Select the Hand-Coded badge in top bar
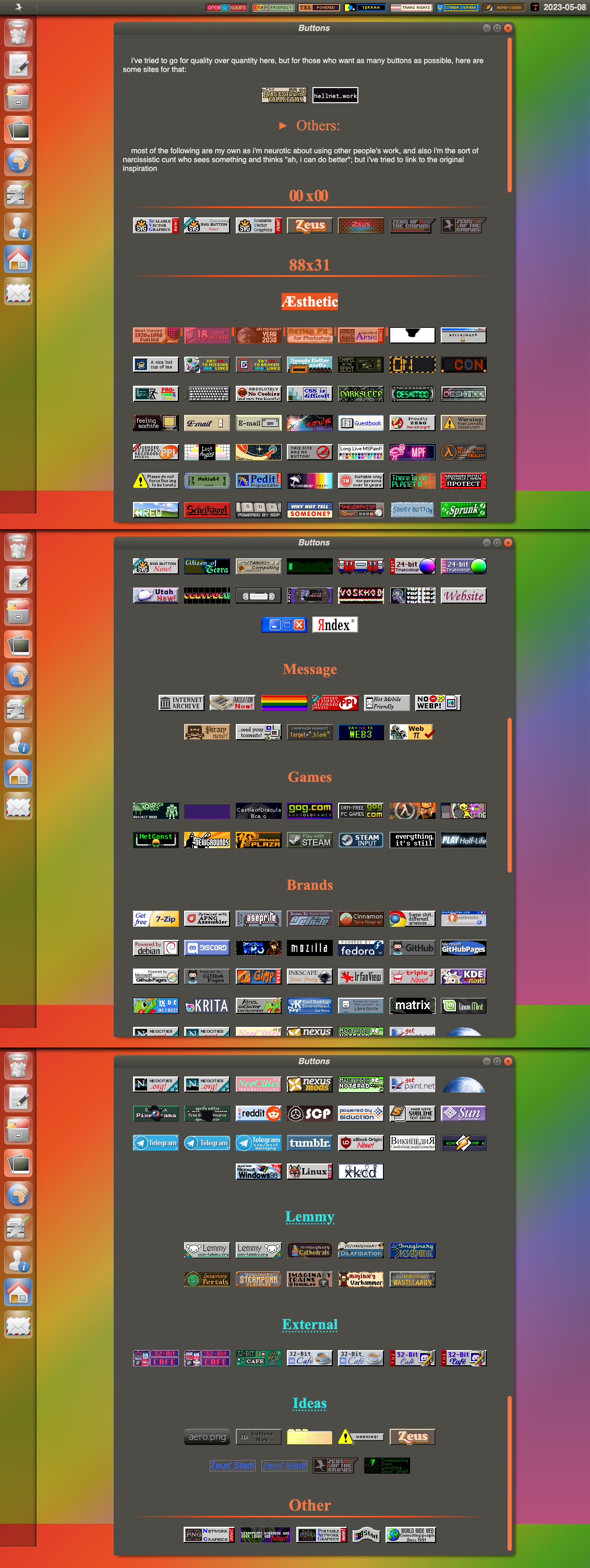This screenshot has height=1568, width=590. coord(503,7)
